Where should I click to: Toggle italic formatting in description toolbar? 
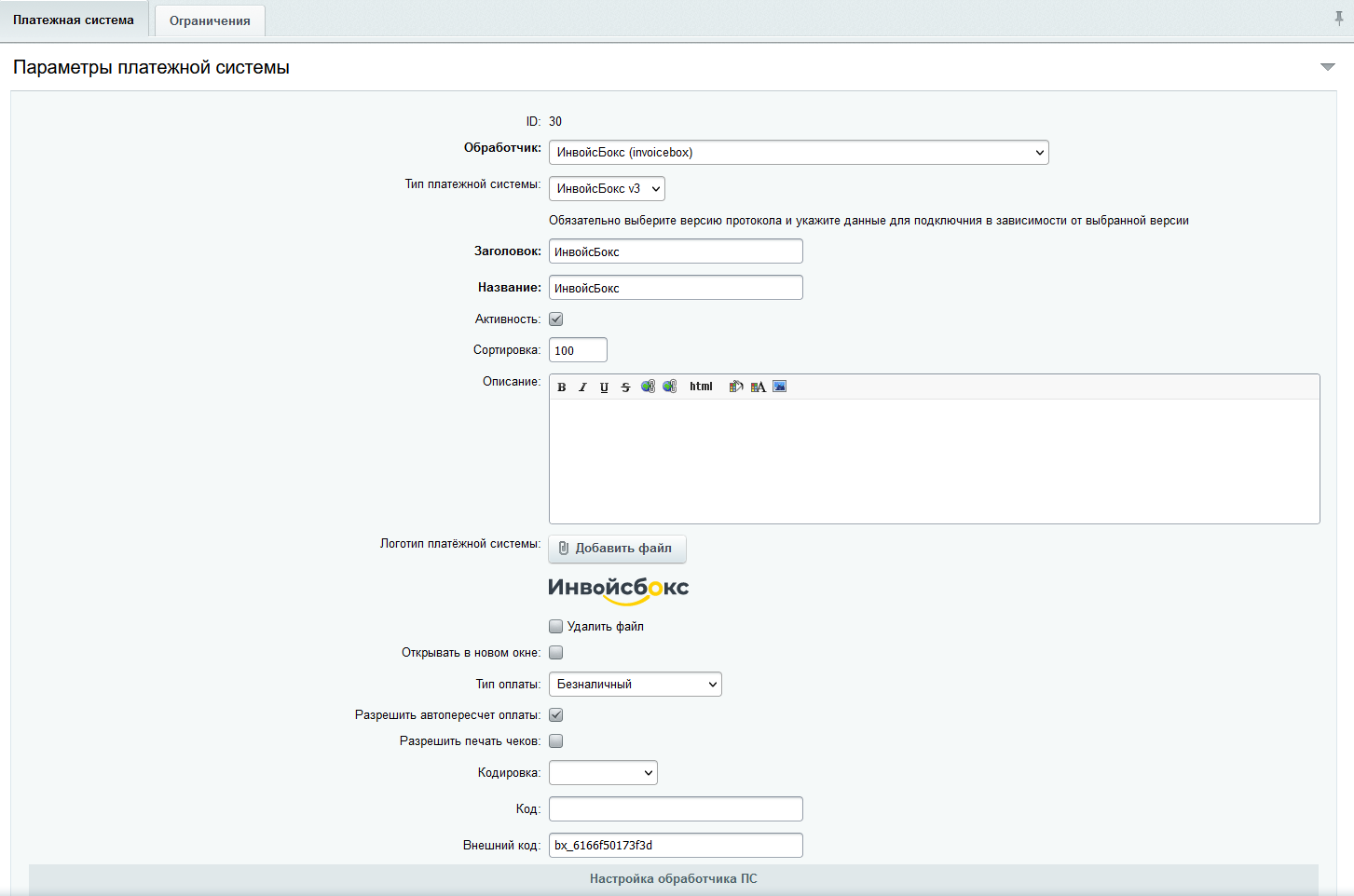pyautogui.click(x=582, y=387)
